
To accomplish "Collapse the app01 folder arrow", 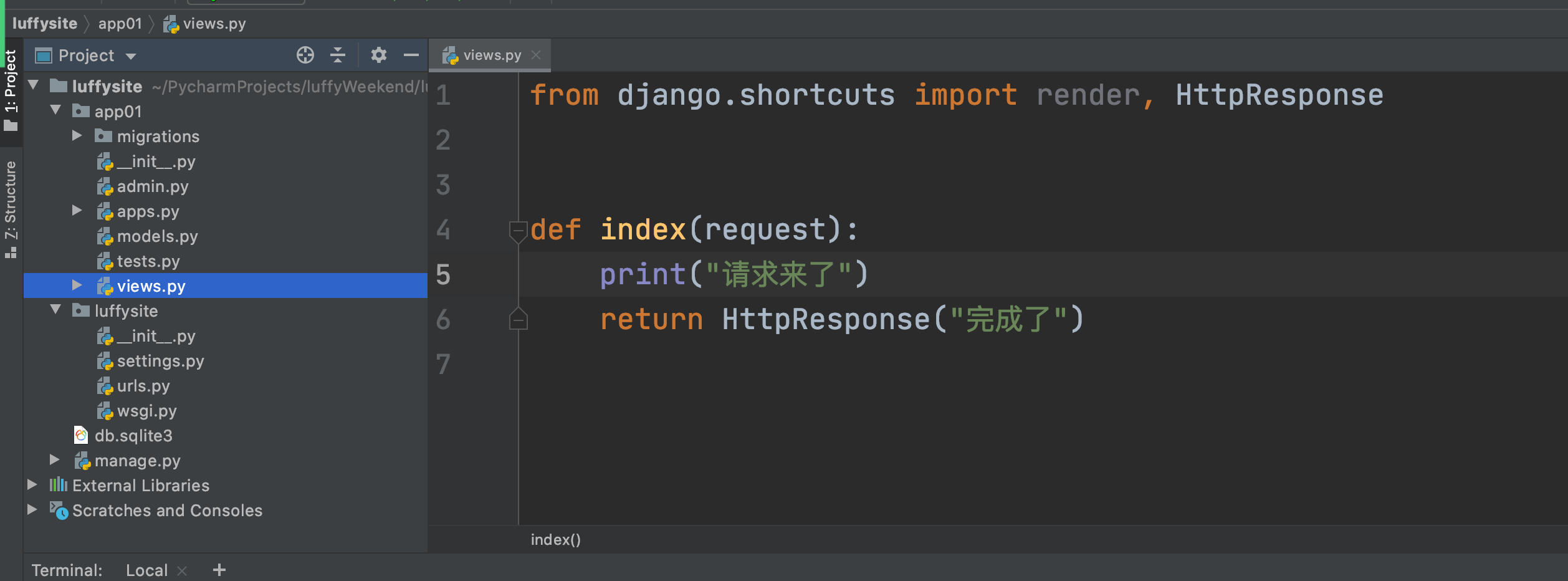I will click(56, 111).
